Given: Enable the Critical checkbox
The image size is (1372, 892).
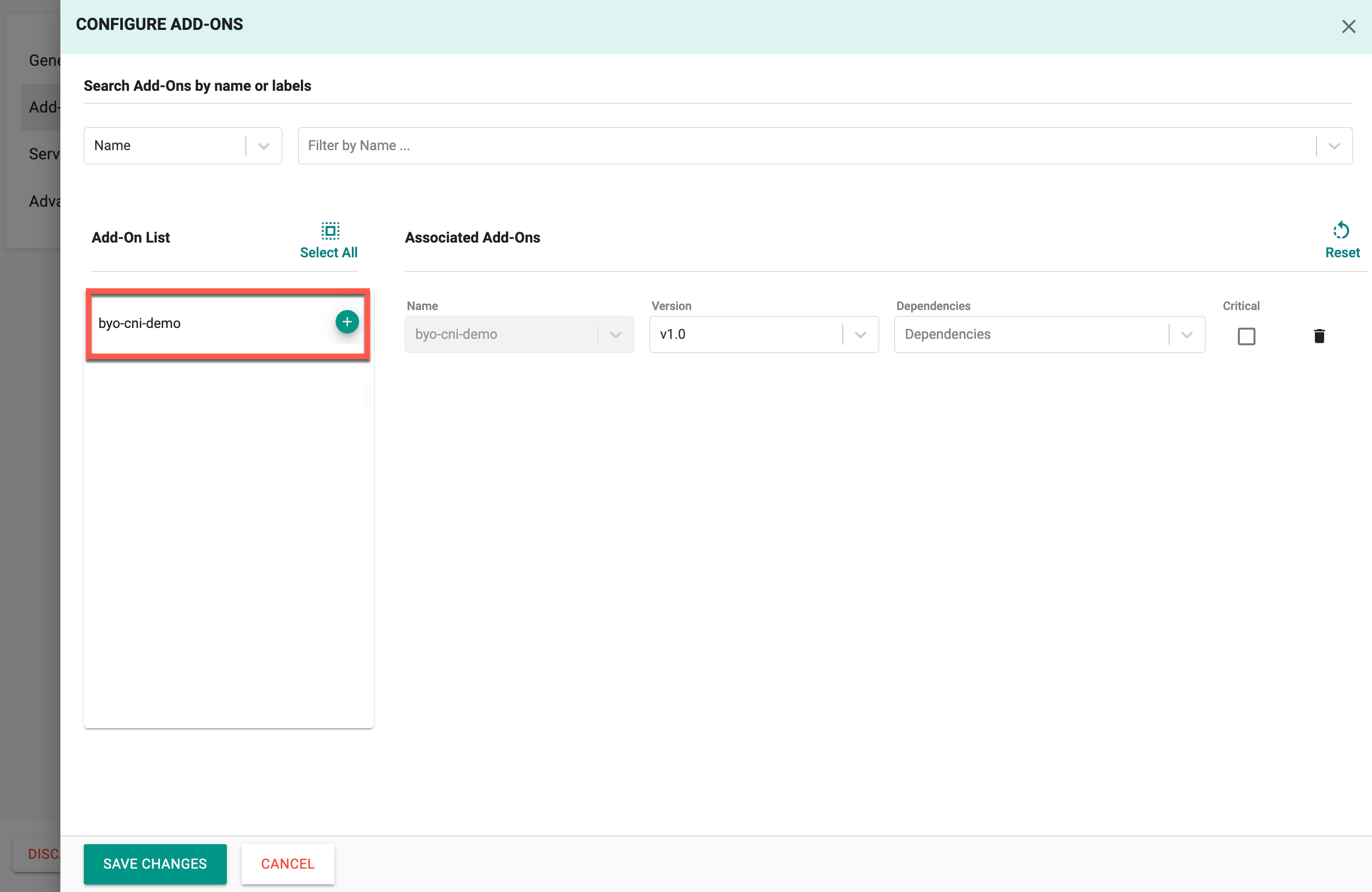Looking at the screenshot, I should point(1246,336).
